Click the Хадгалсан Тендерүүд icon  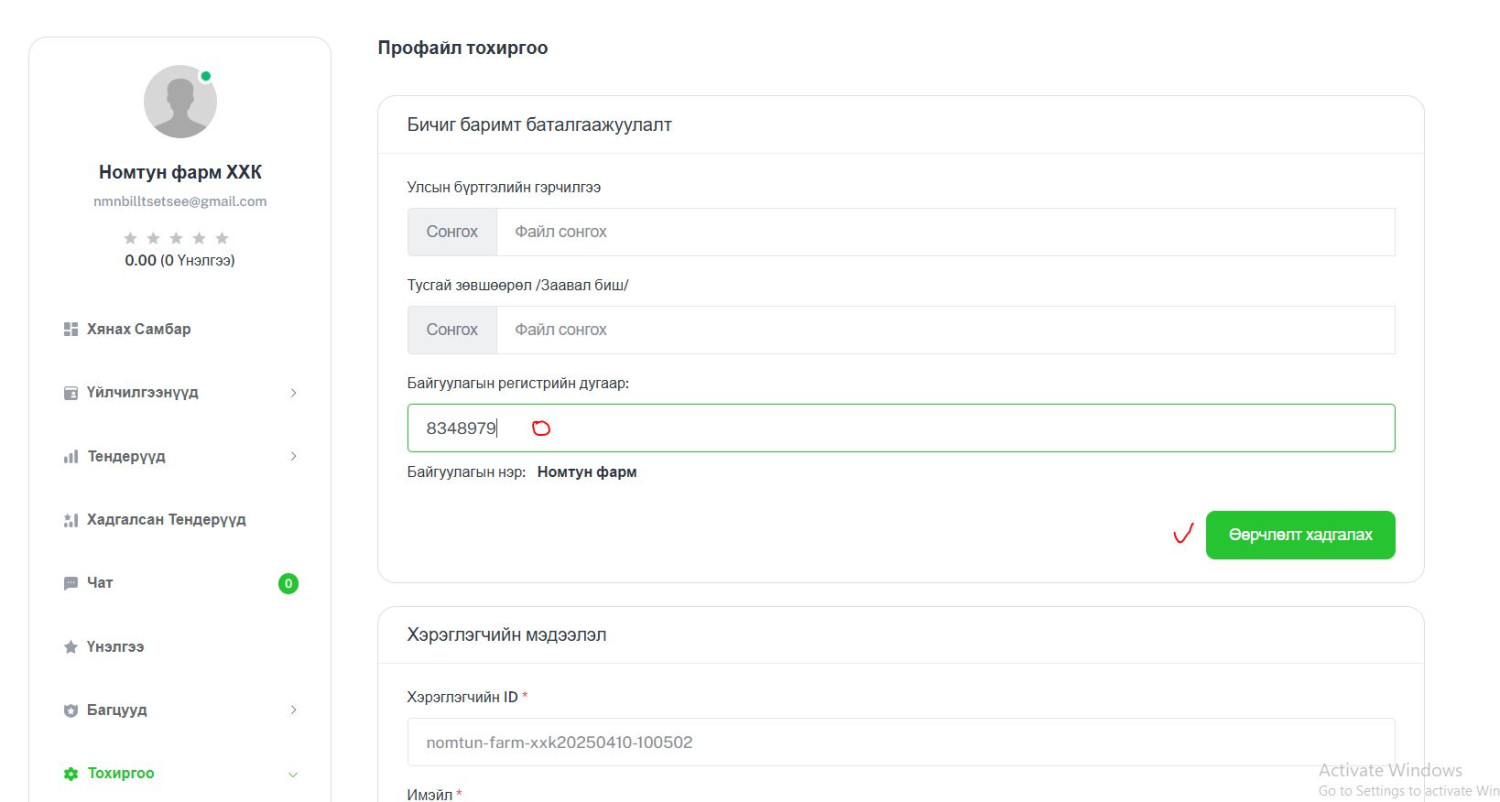coord(70,520)
